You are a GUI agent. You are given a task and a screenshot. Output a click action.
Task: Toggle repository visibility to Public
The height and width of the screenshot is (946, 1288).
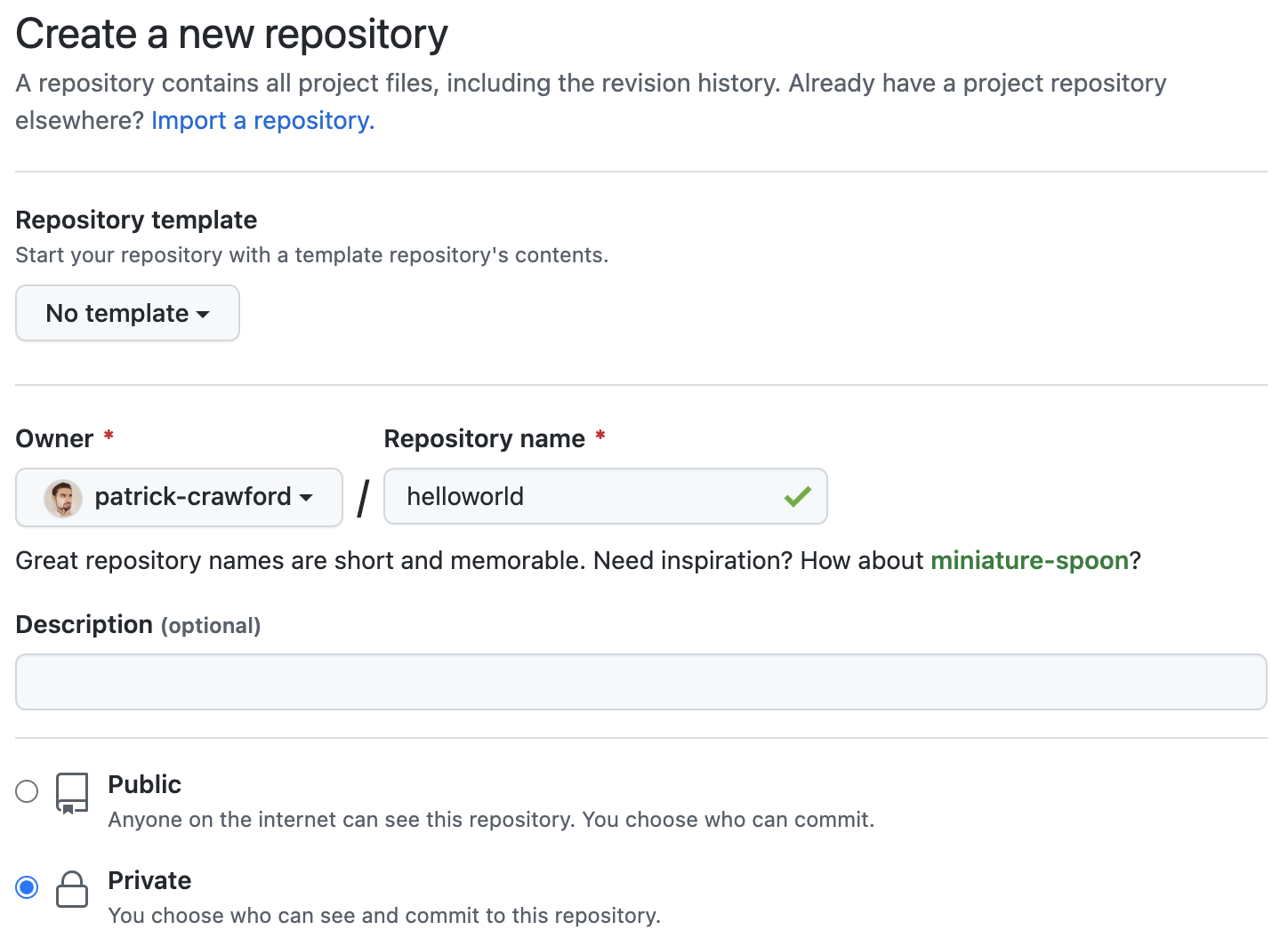(27, 790)
